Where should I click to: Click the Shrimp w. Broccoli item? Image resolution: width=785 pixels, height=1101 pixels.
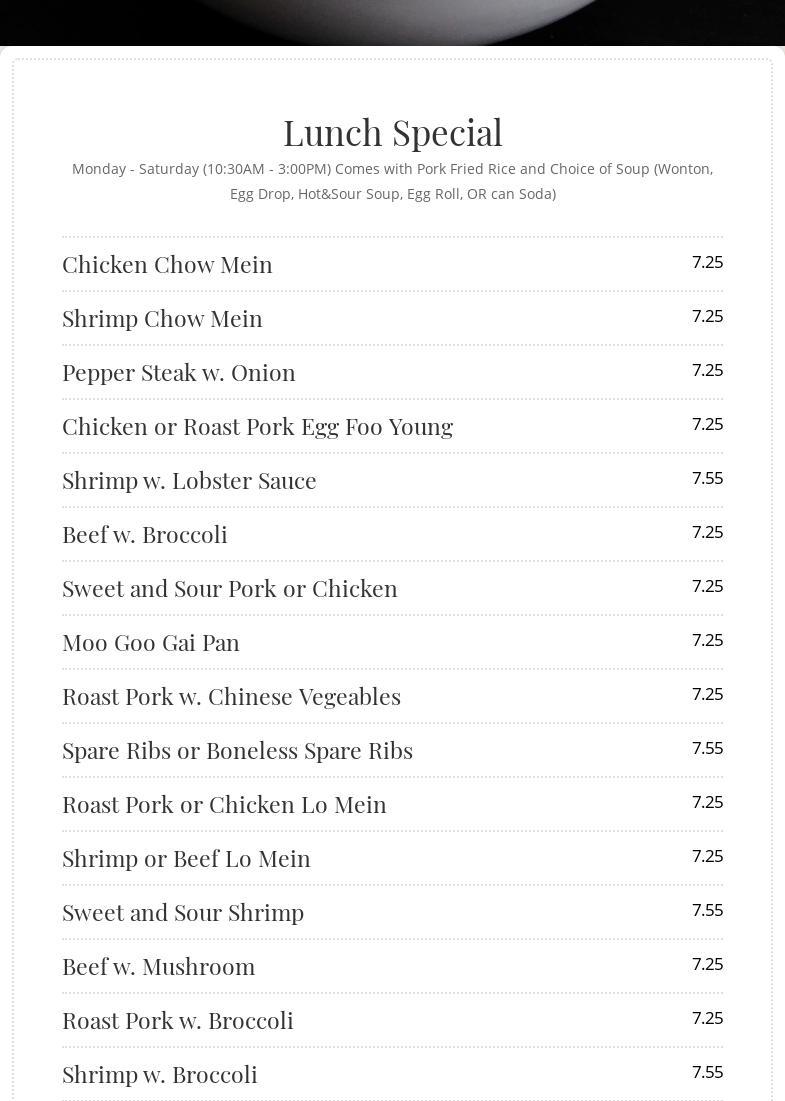pyautogui.click(x=160, y=1074)
